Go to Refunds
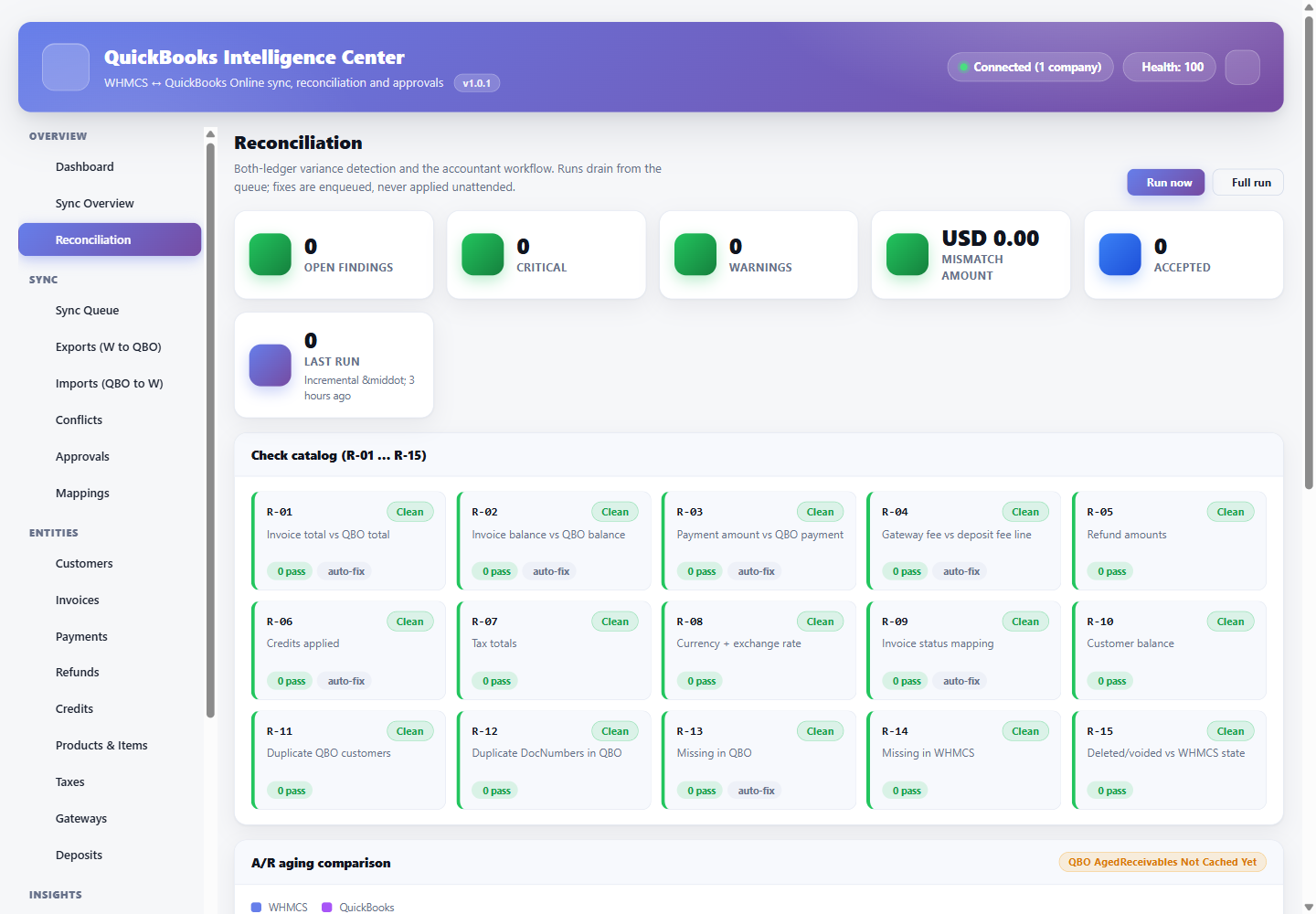This screenshot has width=1316, height=914. tap(110, 672)
